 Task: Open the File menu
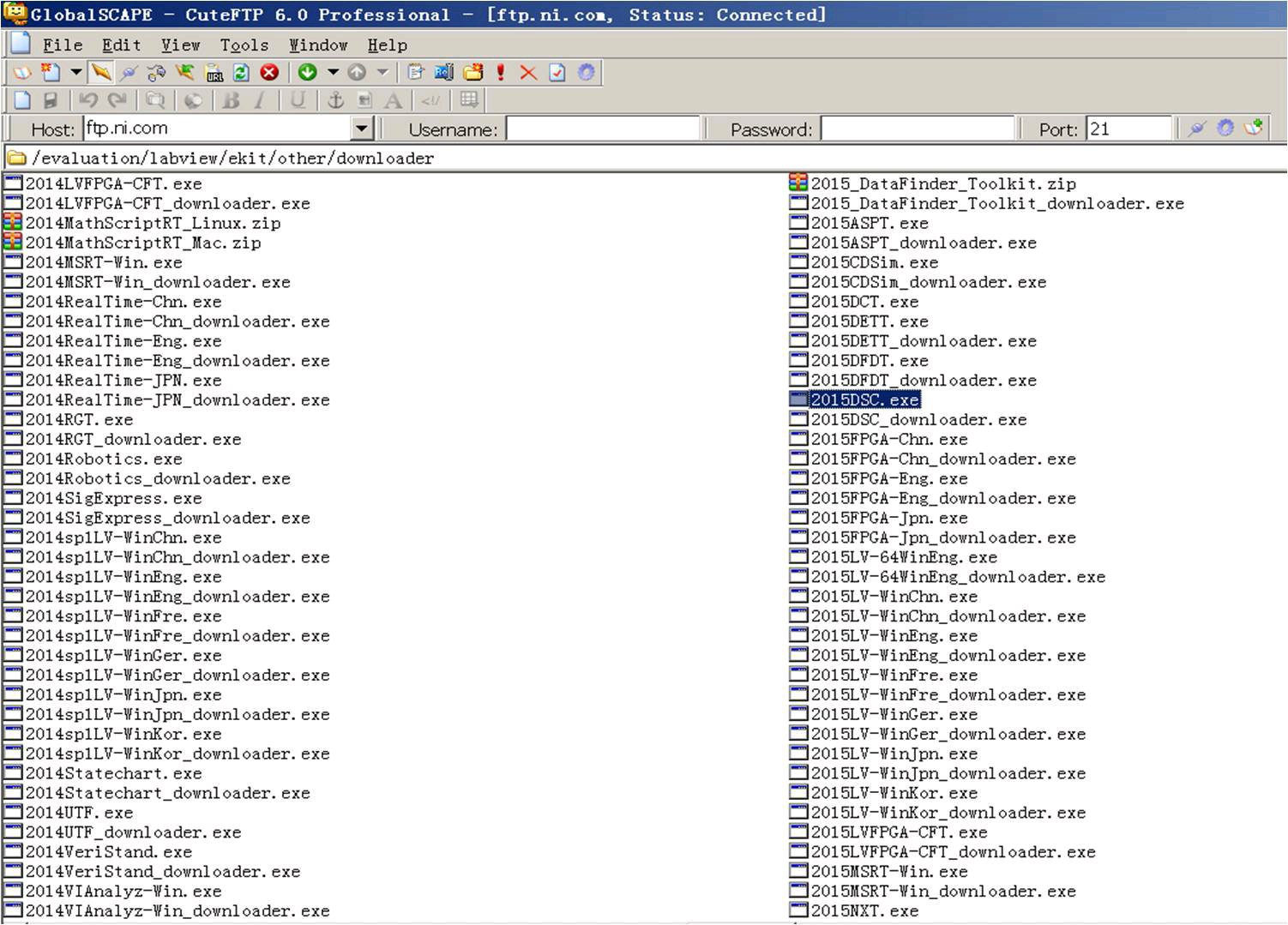click(63, 45)
